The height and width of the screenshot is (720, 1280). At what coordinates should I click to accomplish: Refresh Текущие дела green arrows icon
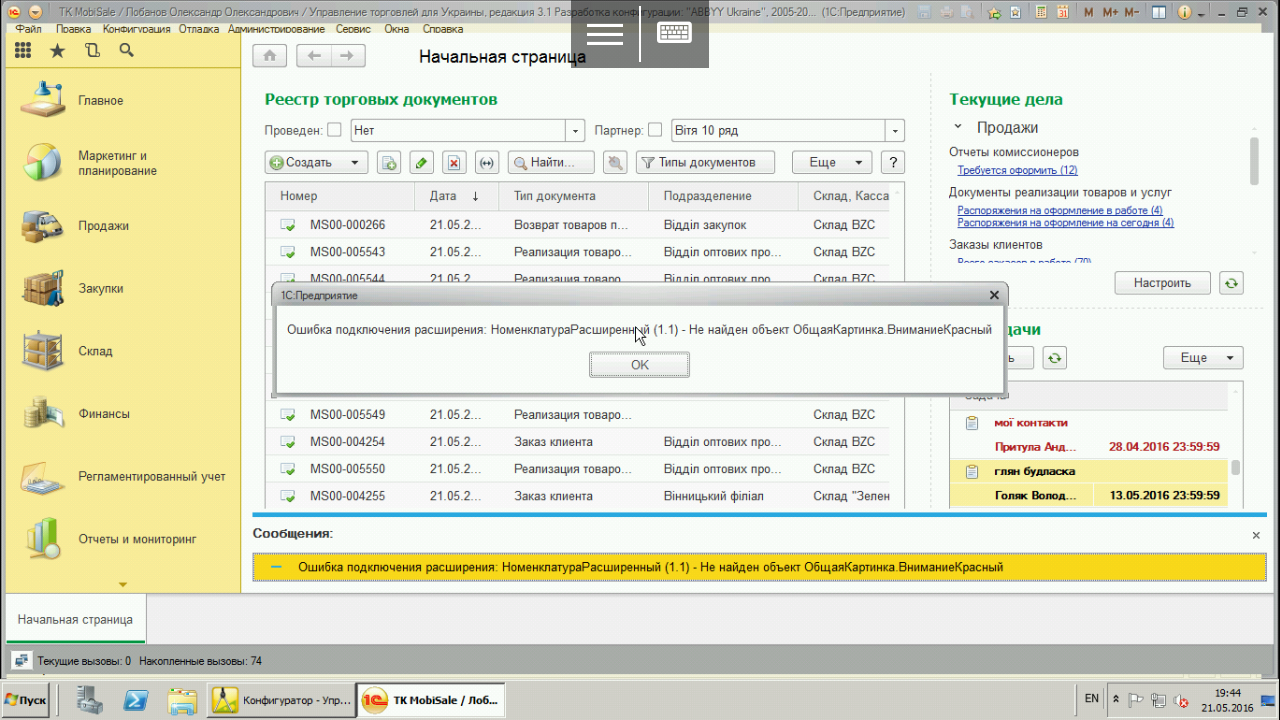pos(1232,283)
